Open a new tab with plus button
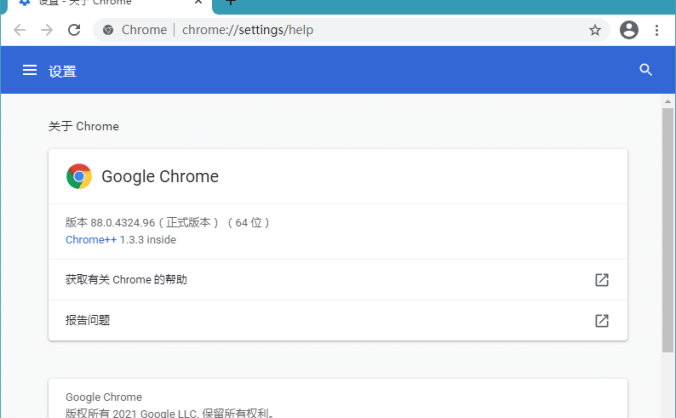The height and width of the screenshot is (418, 676). tap(231, 2)
